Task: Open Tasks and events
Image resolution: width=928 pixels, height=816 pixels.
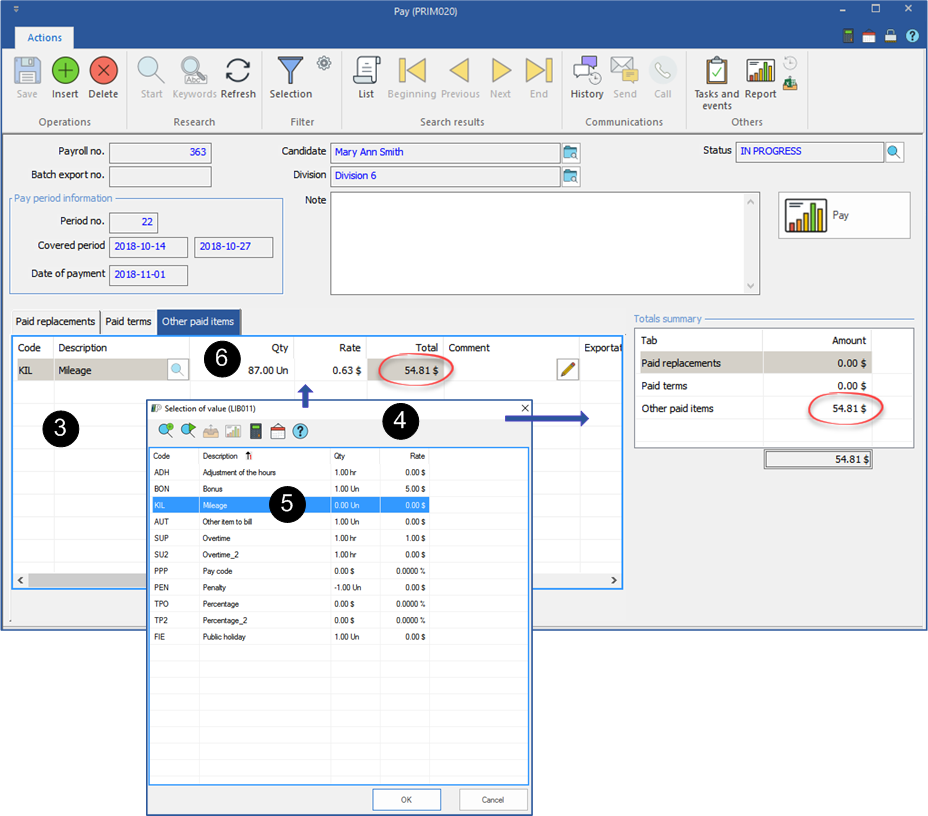Action: tap(717, 71)
